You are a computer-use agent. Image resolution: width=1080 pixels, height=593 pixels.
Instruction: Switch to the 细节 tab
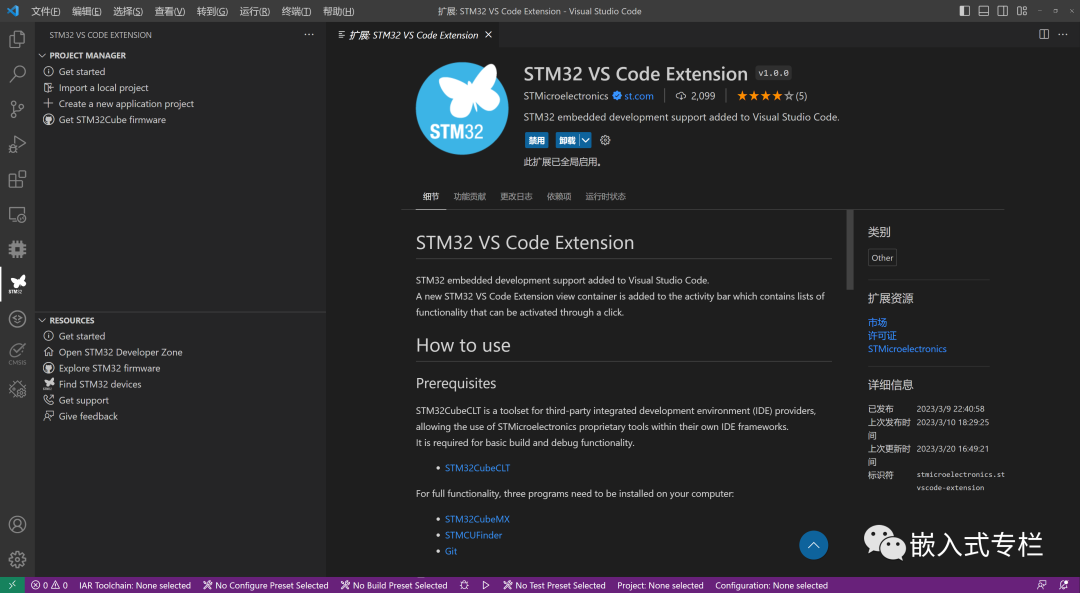[431, 197]
